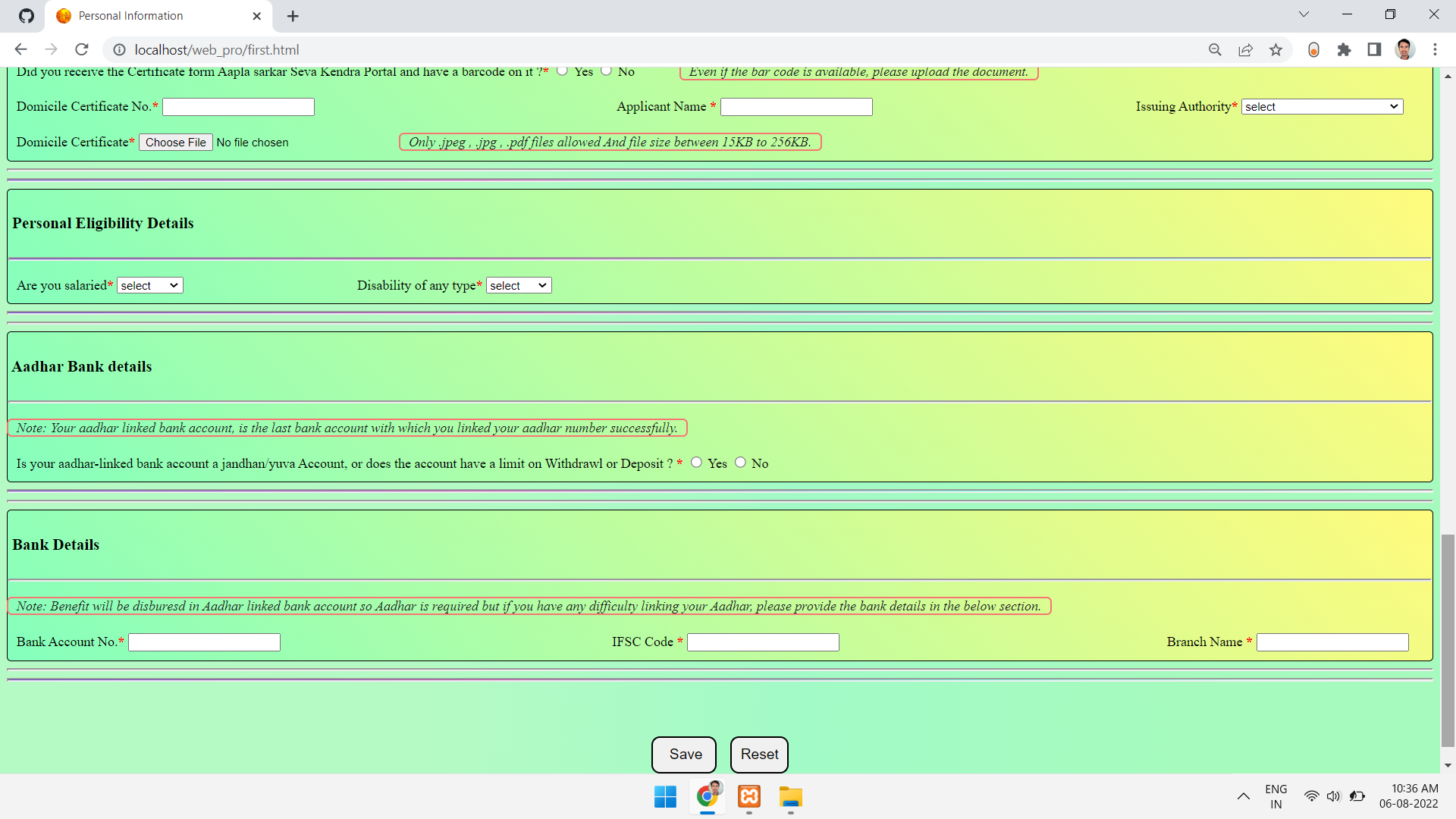Screen dimensions: 1456x819
Task: Open a new tab with plus icon
Action: [x=293, y=16]
